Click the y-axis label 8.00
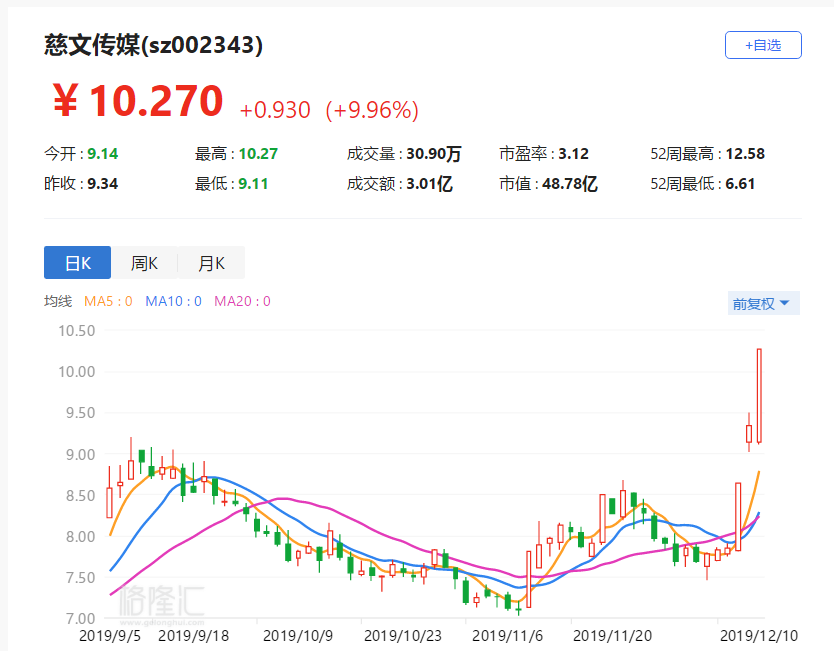834x651 pixels. [x=80, y=537]
